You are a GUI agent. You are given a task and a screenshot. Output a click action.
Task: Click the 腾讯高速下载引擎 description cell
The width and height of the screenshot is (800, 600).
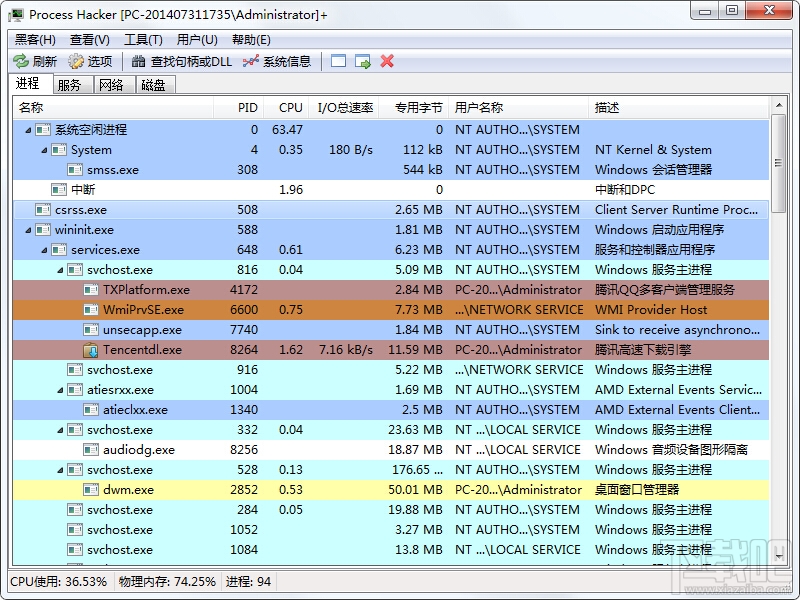click(643, 350)
